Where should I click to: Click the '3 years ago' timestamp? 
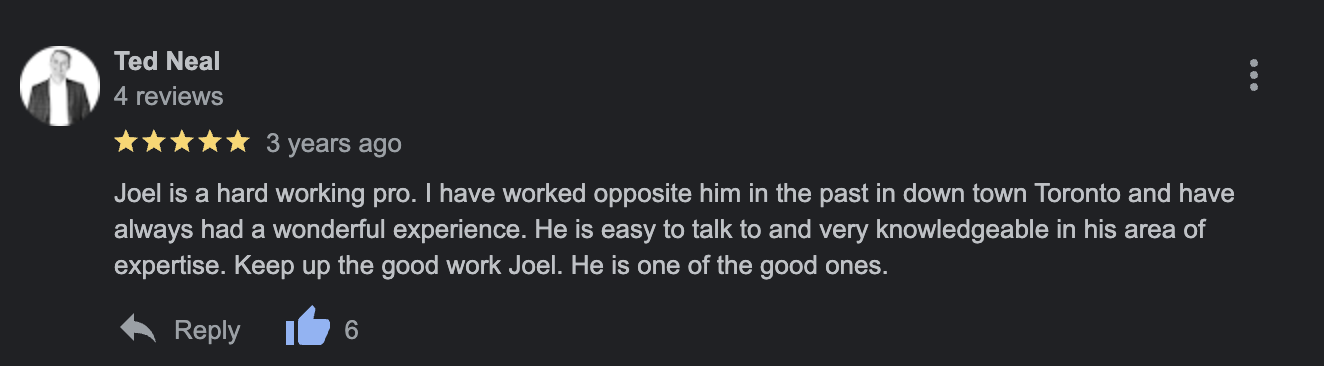(x=334, y=144)
